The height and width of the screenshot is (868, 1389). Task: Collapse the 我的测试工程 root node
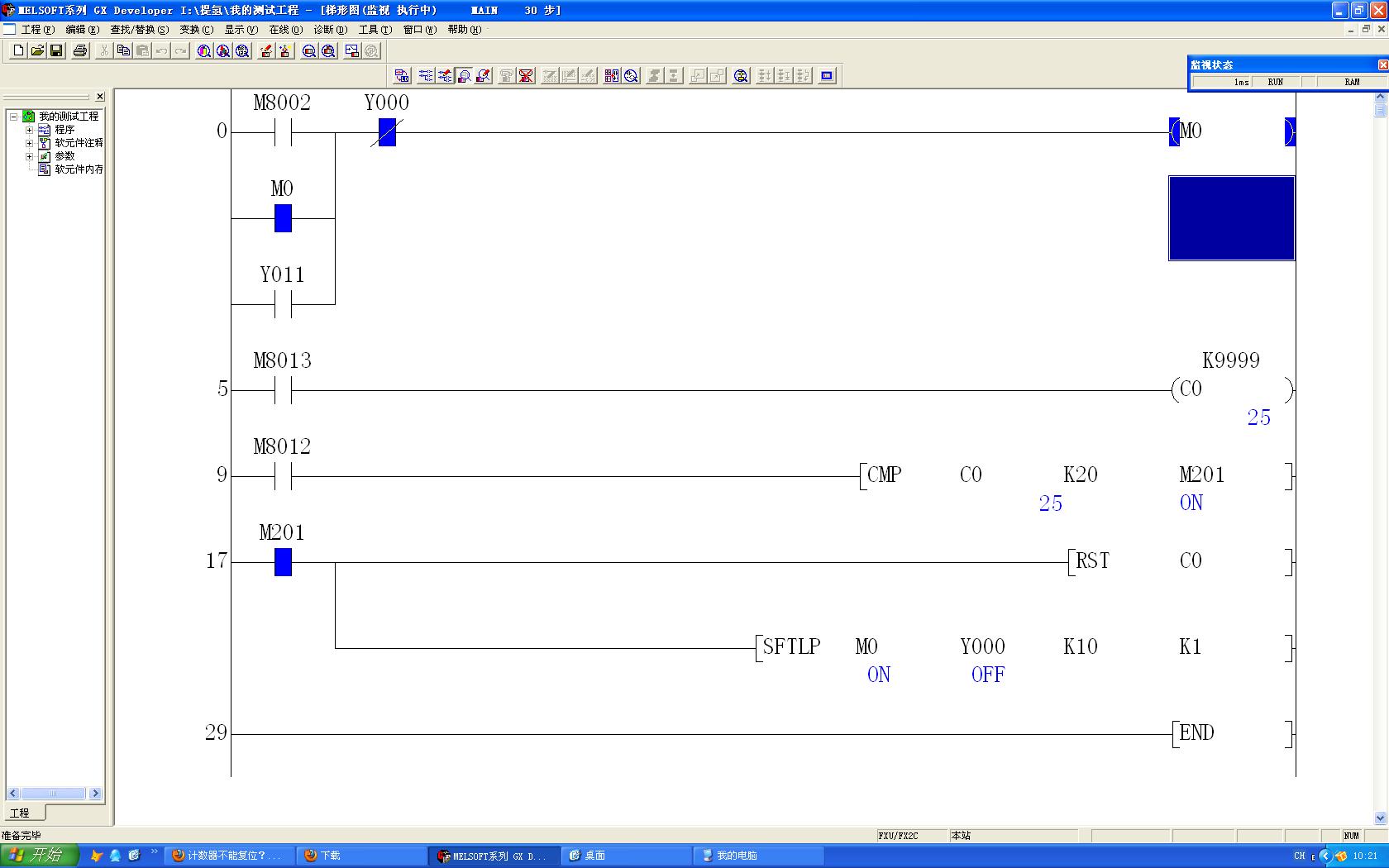coord(14,117)
